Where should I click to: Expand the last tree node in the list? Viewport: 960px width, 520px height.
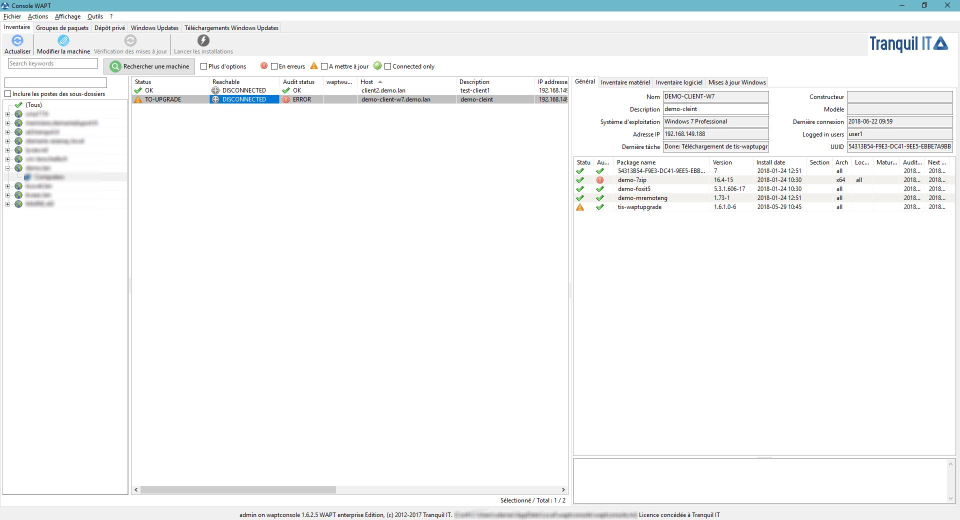[8, 204]
